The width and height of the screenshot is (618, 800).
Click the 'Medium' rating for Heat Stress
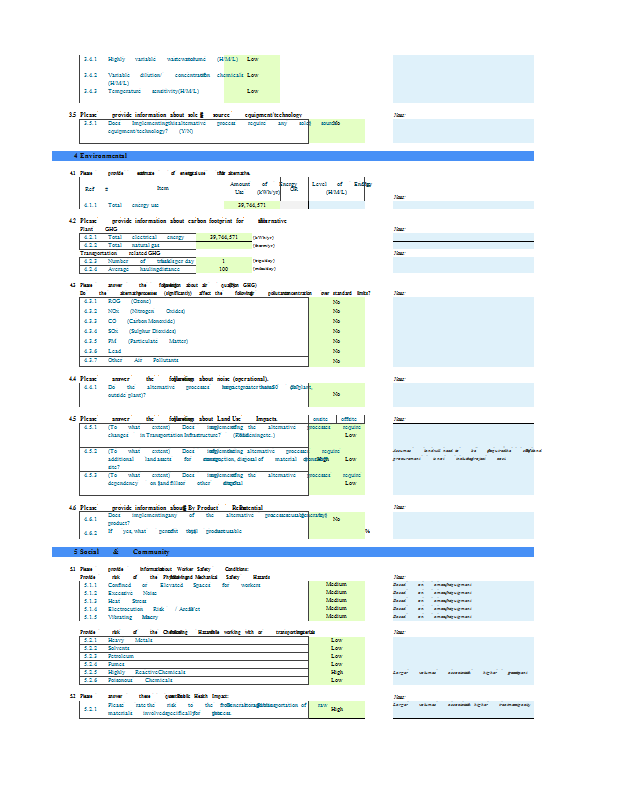pyautogui.click(x=337, y=601)
